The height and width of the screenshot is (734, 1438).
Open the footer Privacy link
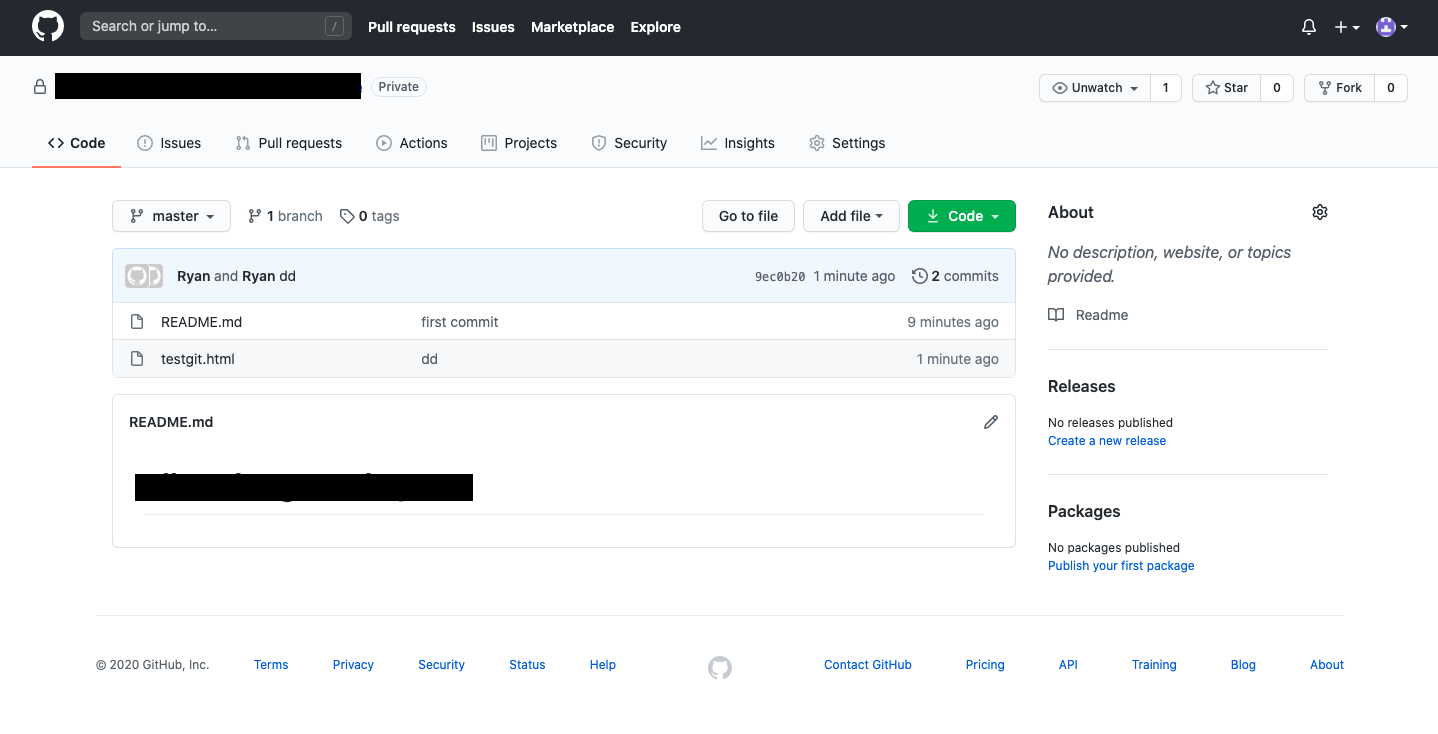pos(353,665)
